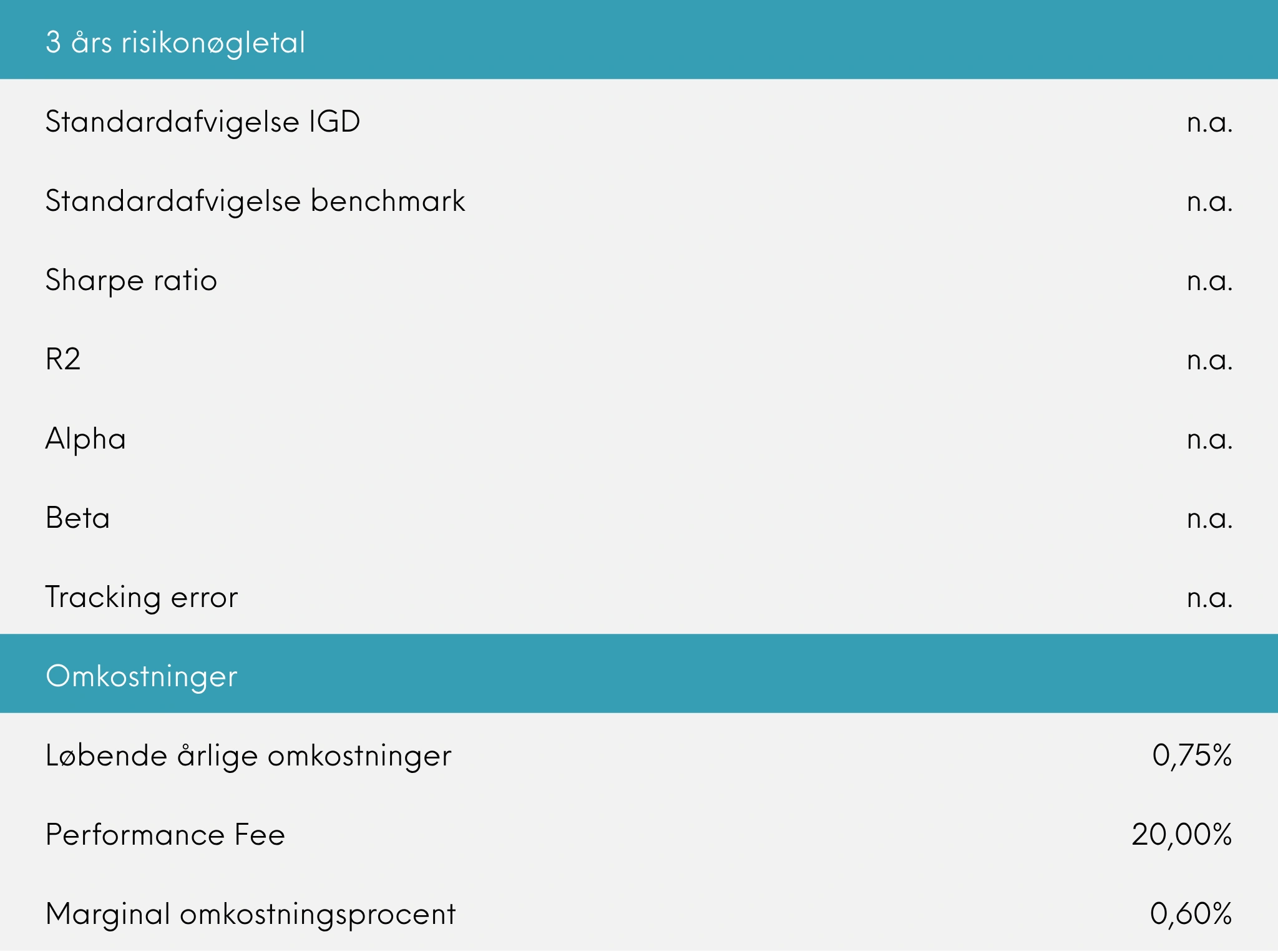
Task: Click the n.a. value beside R2
Action: (x=1209, y=360)
